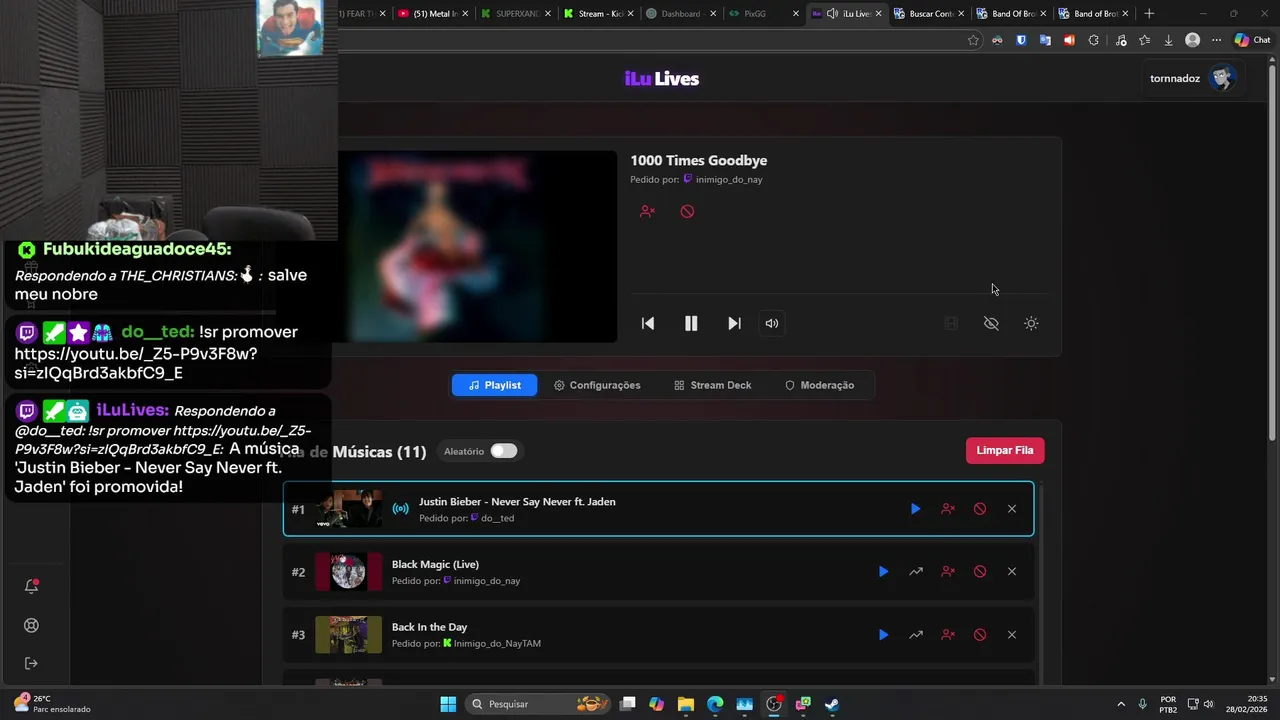Open the Copilot Chat button
The width and height of the screenshot is (1280, 720).
1252,40
